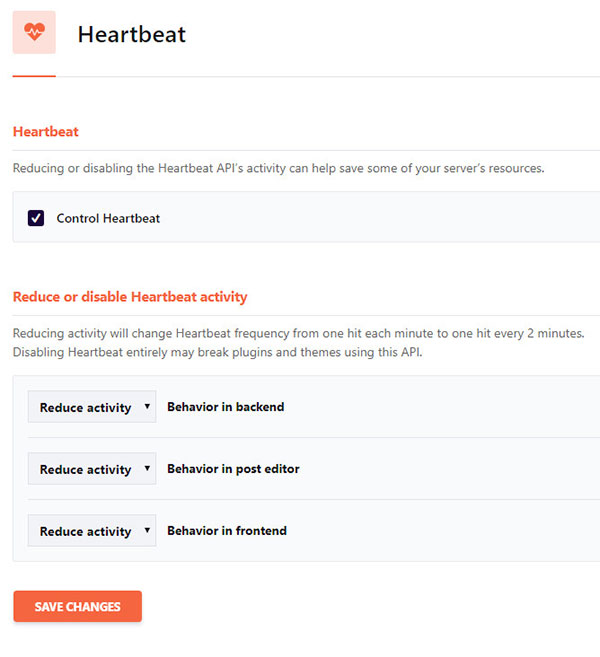The height and width of the screenshot is (657, 600).
Task: Click the Behavior in backend label
Action: tap(225, 407)
